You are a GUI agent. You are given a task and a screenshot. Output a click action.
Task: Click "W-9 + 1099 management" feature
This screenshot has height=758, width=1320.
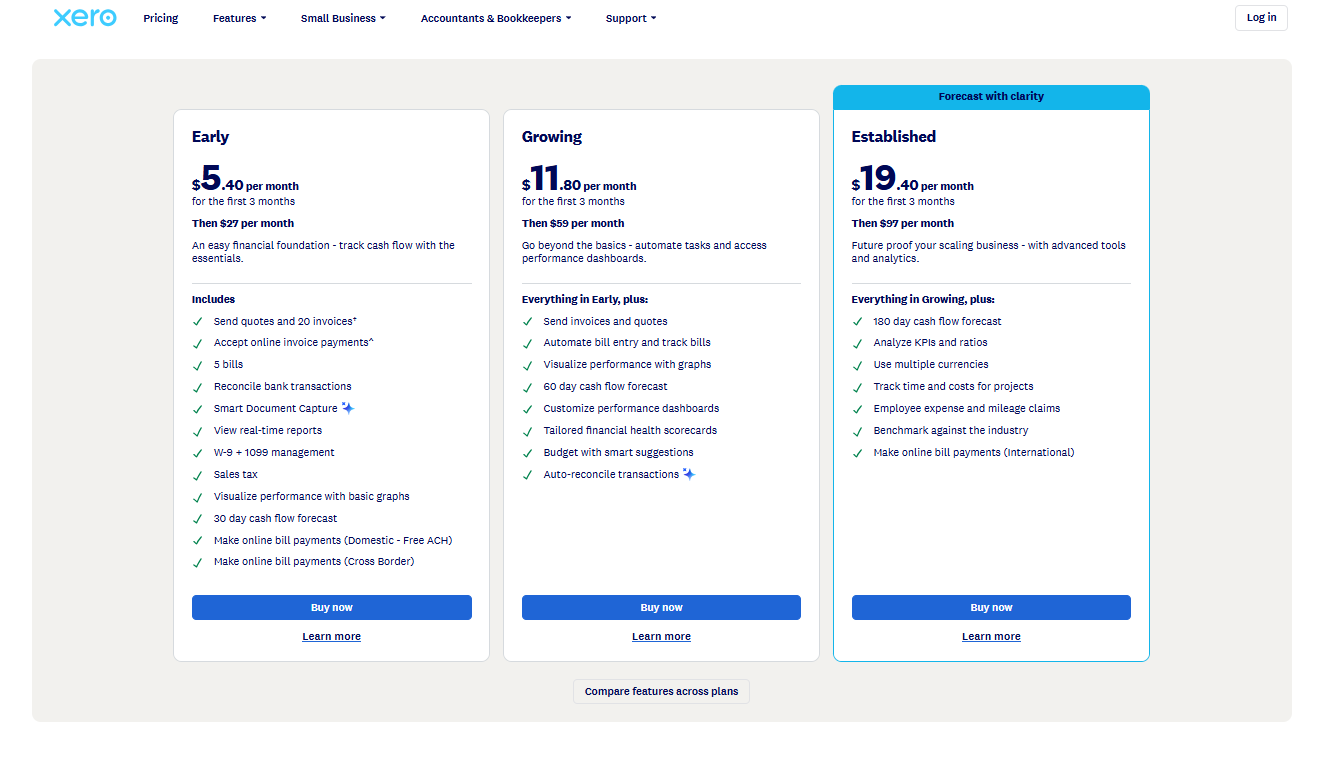274,452
